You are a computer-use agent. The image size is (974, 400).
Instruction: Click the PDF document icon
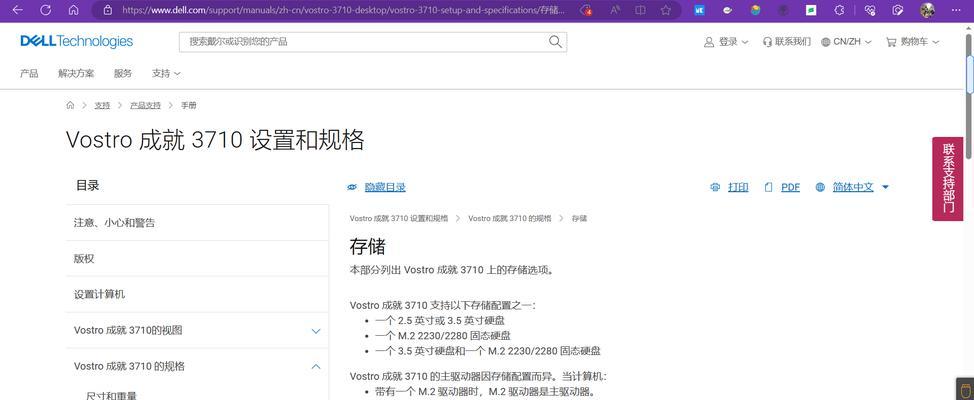point(768,187)
